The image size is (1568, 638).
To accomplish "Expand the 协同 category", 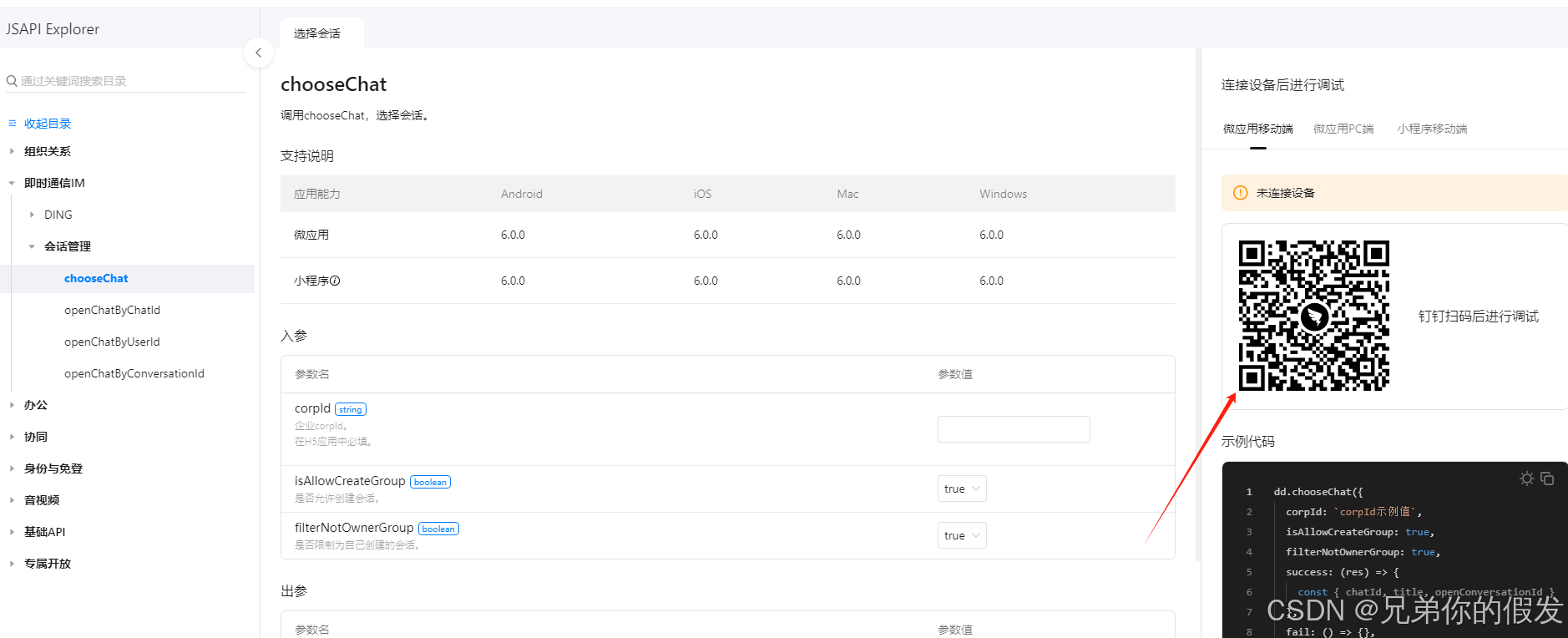I will click(12, 437).
